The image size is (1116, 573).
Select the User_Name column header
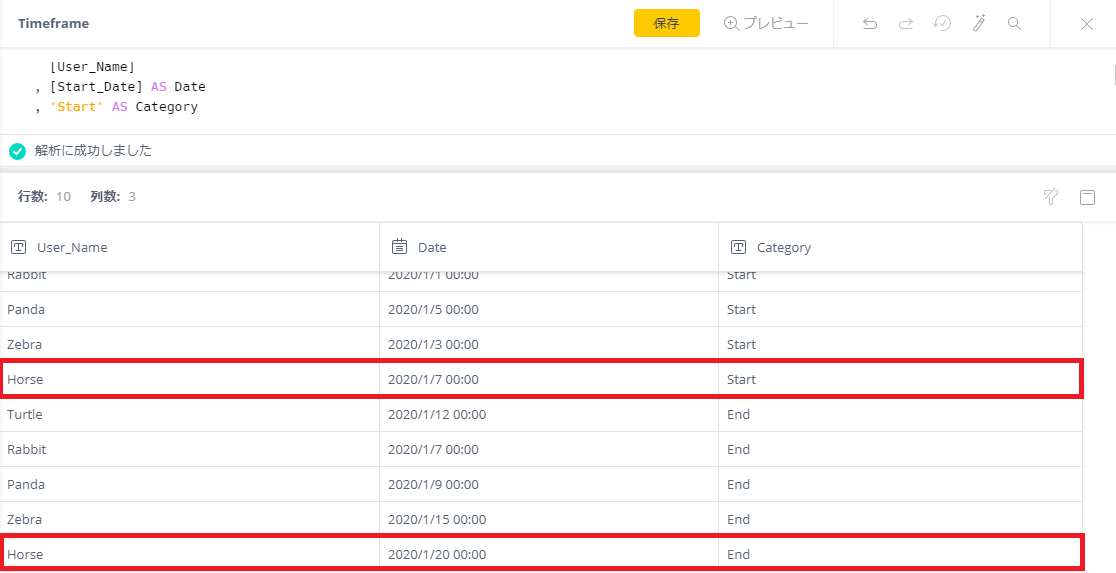[x=190, y=247]
